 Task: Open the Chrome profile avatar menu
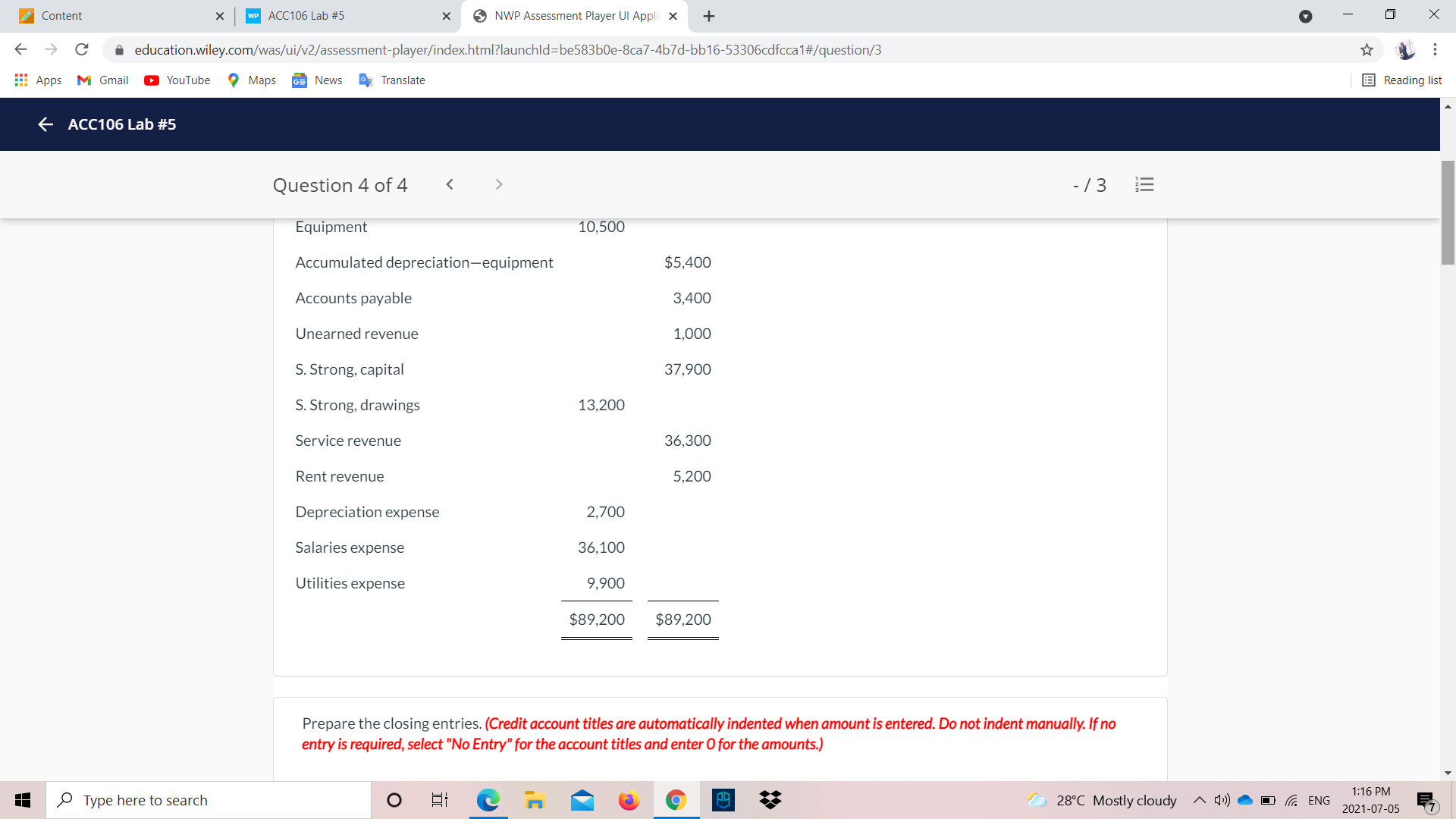pos(1407,50)
